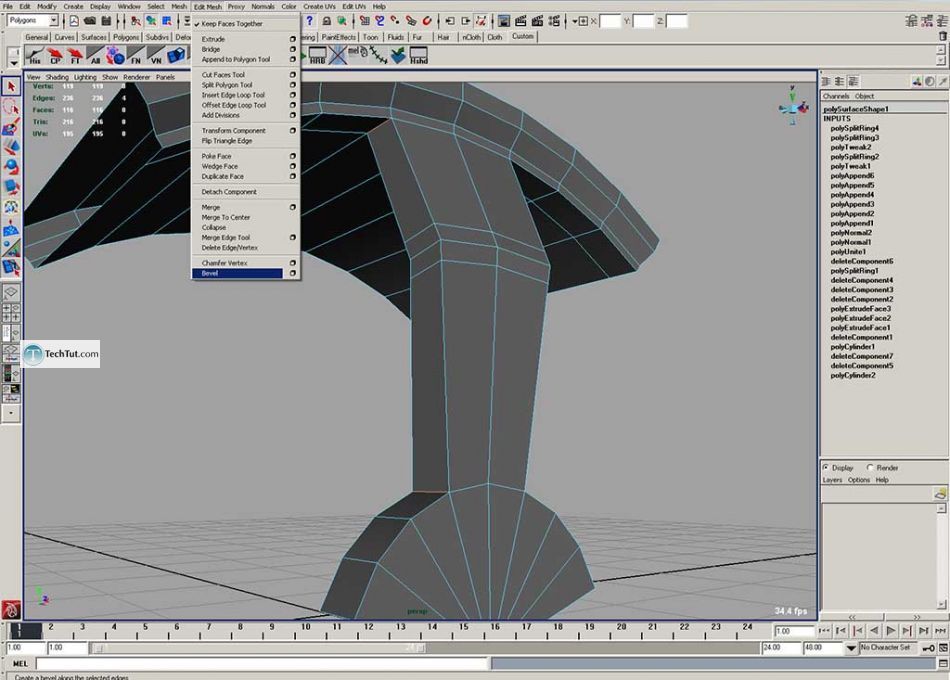Switch to the Custom shelf tab
The height and width of the screenshot is (680, 950).
[x=522, y=36]
